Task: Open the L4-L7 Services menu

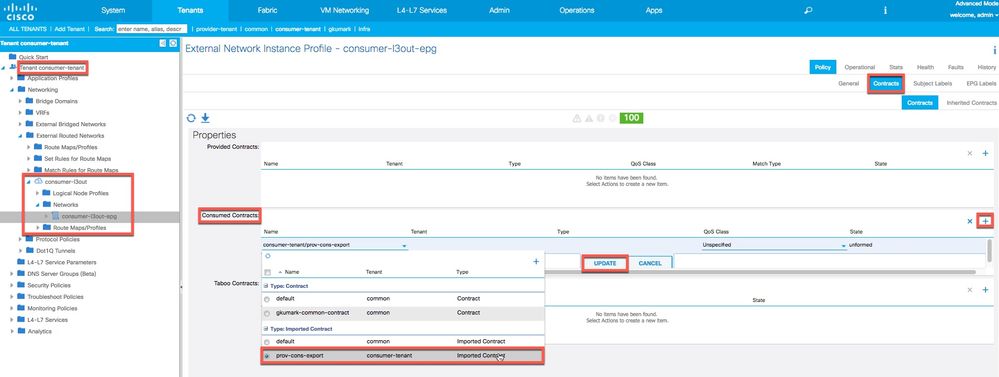Action: (x=422, y=10)
